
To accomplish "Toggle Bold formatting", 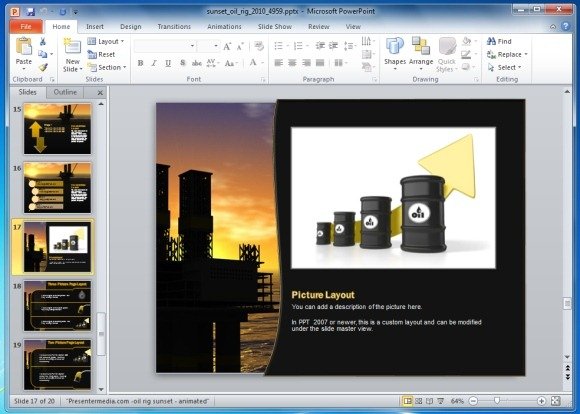I will pos(140,63).
